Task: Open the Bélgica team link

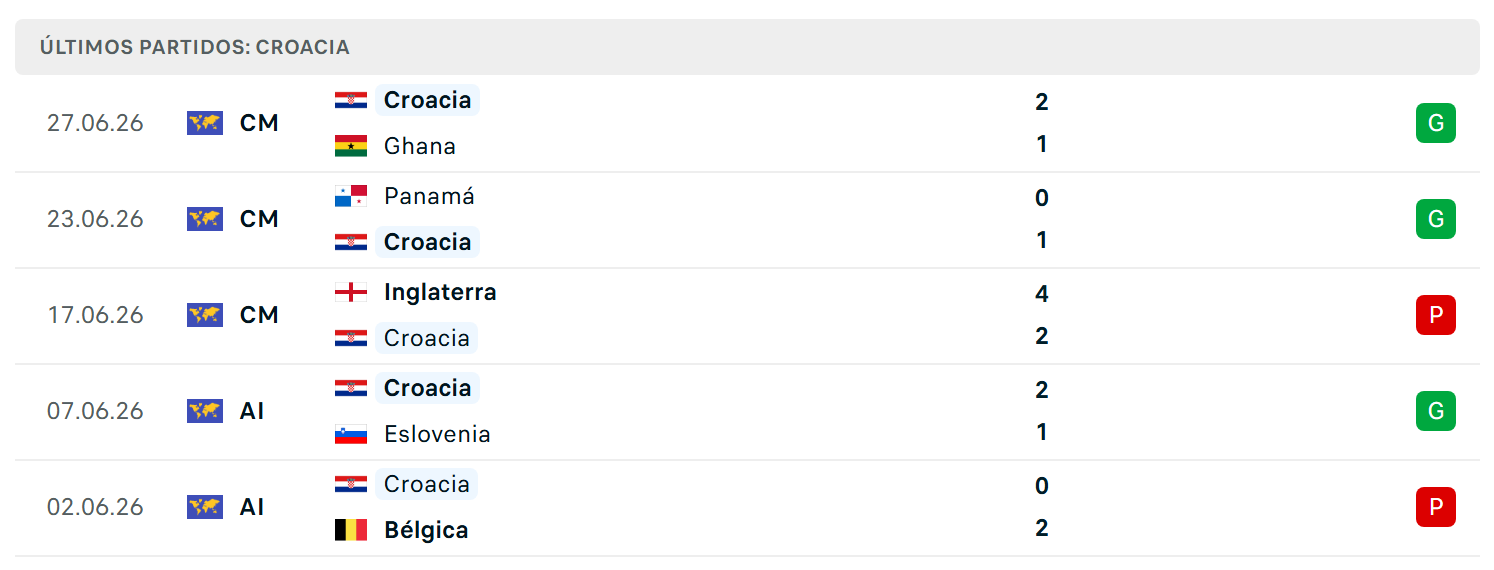Action: 426,530
